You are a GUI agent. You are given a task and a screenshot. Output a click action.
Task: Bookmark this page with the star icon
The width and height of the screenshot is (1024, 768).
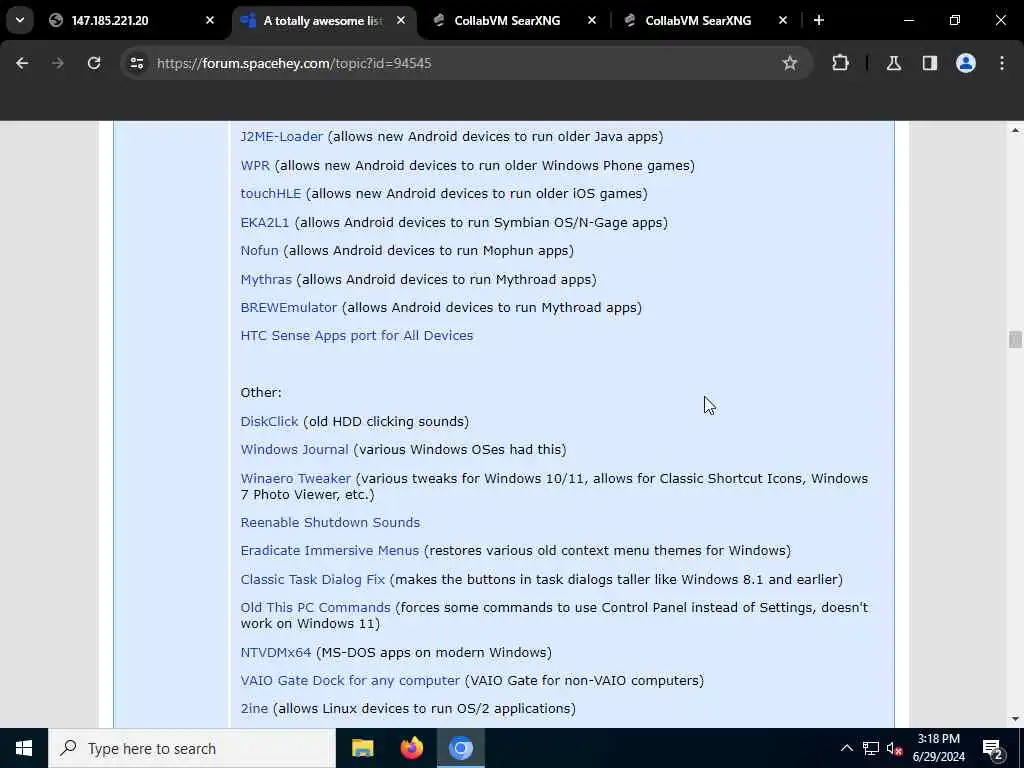[790, 63]
